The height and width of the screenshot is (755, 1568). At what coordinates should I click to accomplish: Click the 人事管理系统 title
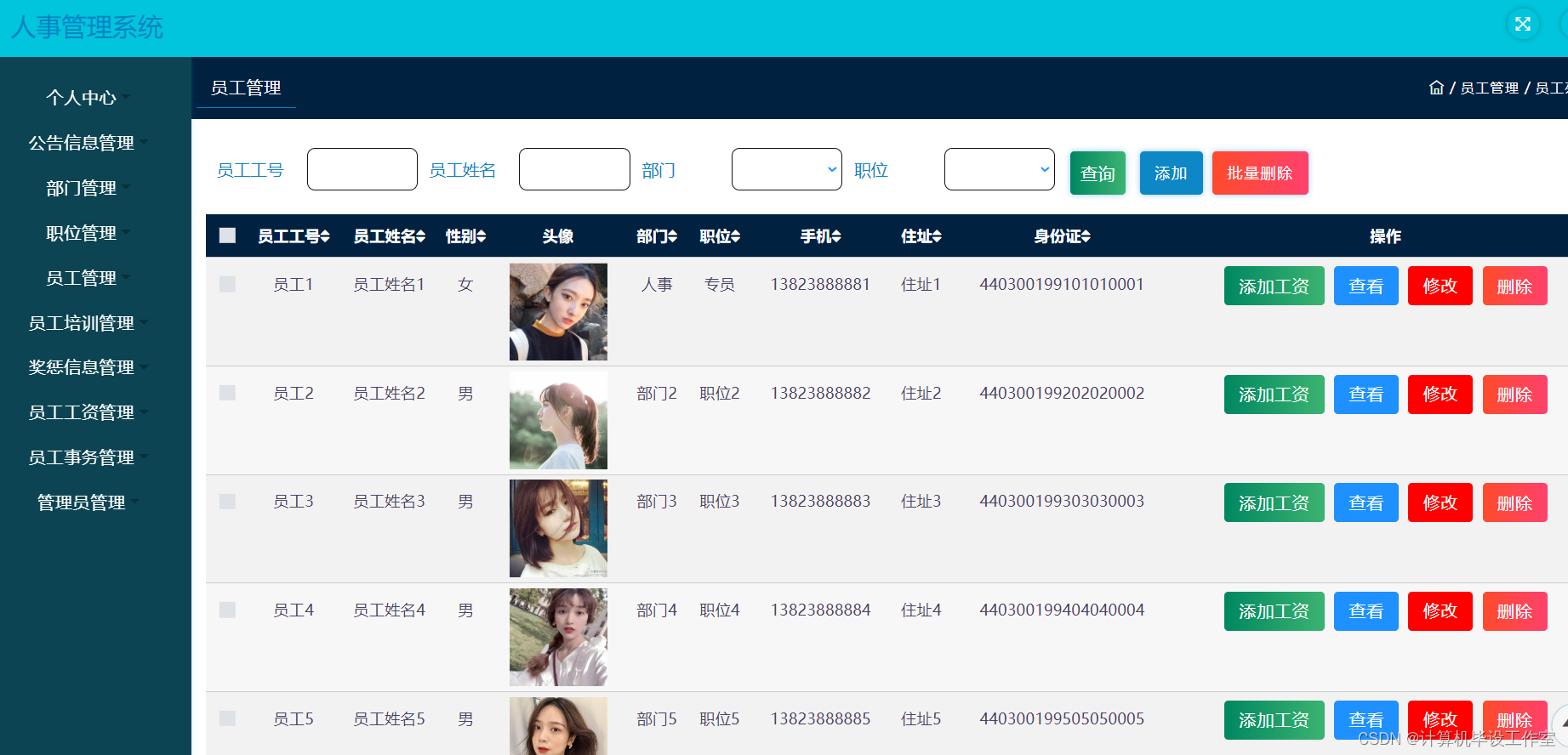(87, 27)
